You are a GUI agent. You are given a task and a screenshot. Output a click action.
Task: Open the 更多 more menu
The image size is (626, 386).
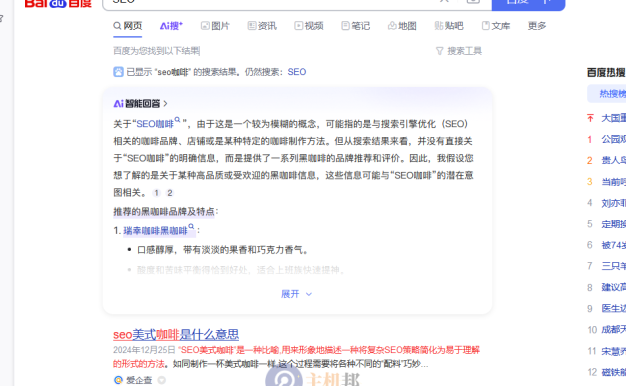click(537, 26)
